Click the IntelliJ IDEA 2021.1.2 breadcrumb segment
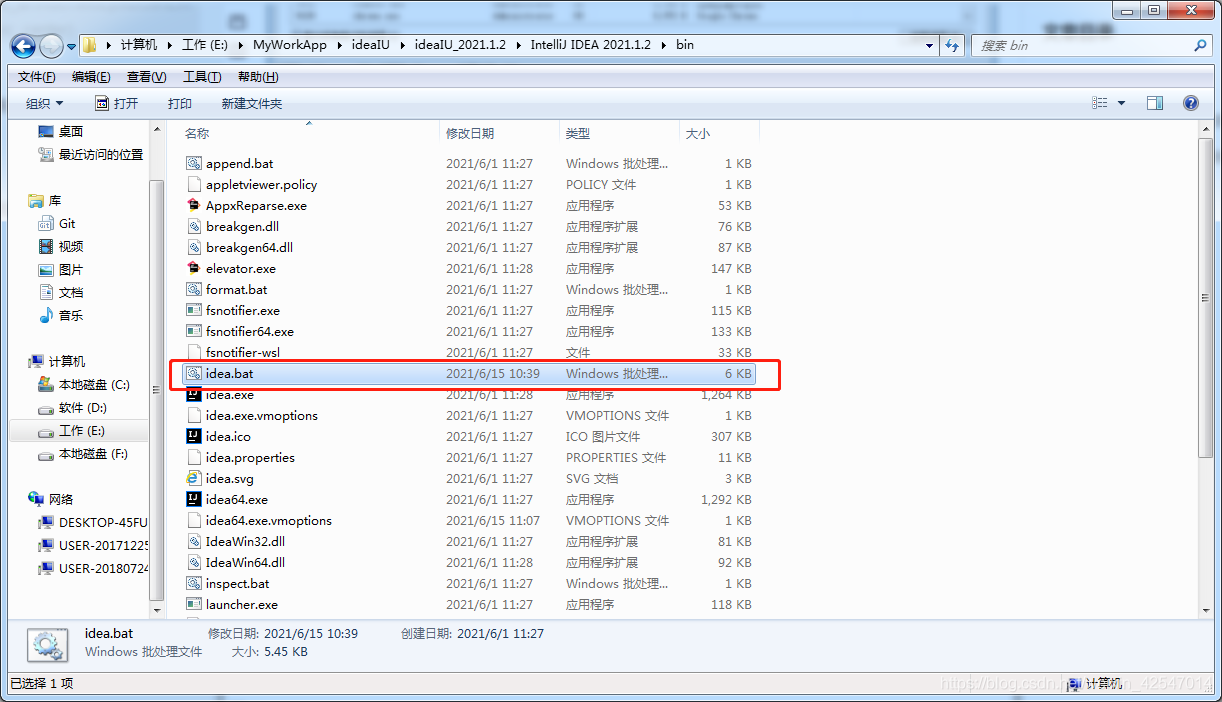1222x702 pixels. click(x=591, y=45)
